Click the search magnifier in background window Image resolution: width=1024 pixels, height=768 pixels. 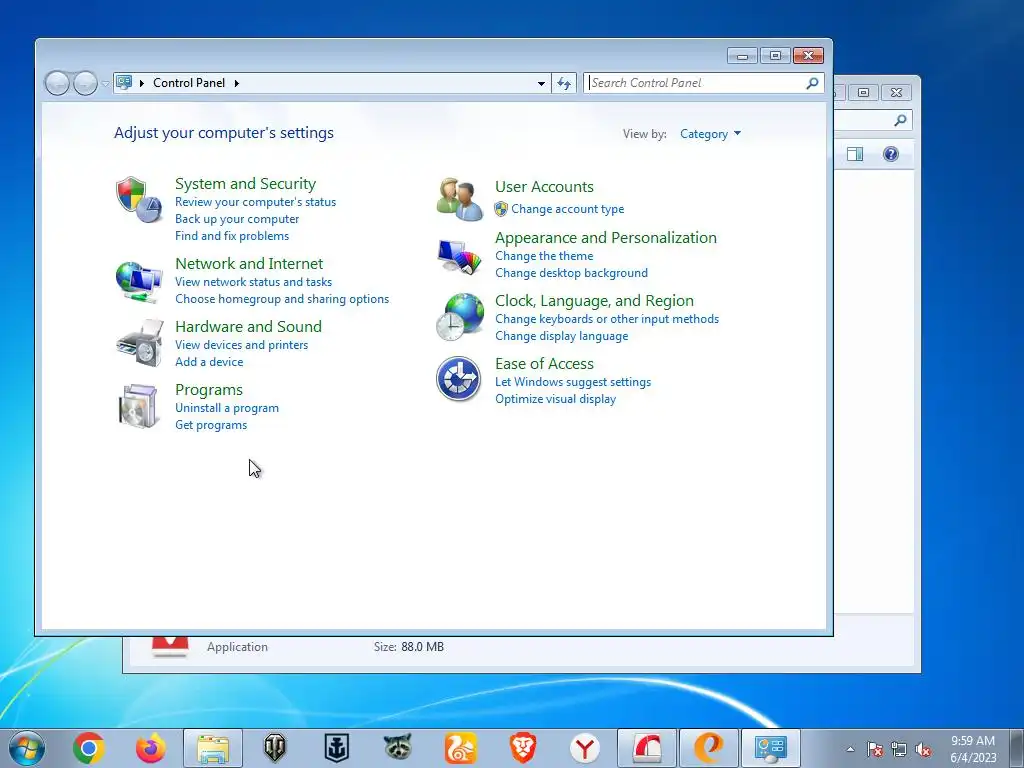(900, 120)
